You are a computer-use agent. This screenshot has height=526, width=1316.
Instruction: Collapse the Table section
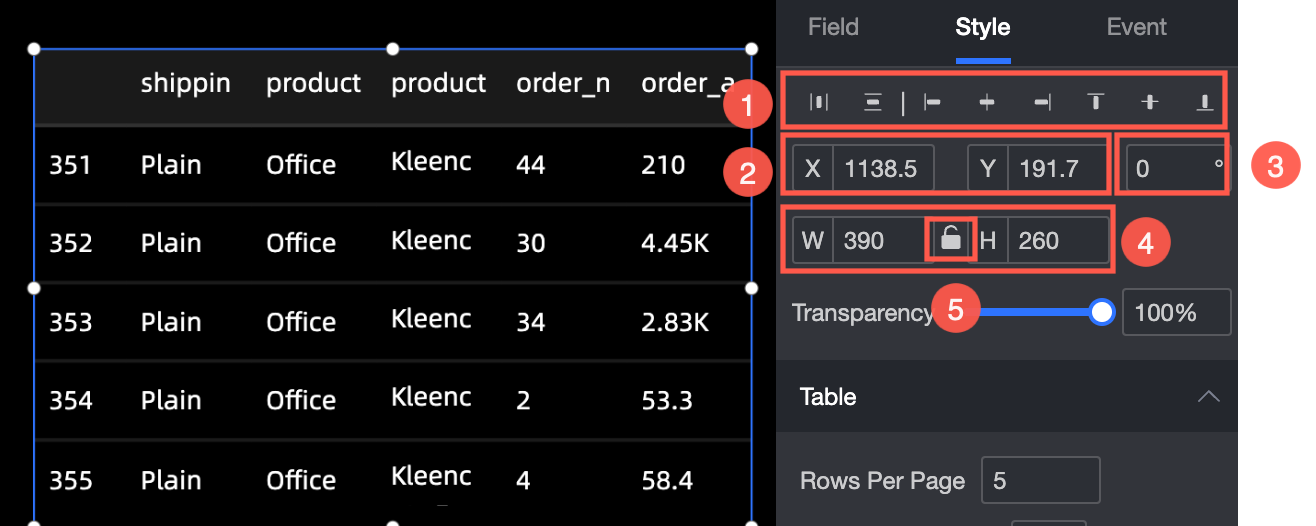pyautogui.click(x=1208, y=397)
